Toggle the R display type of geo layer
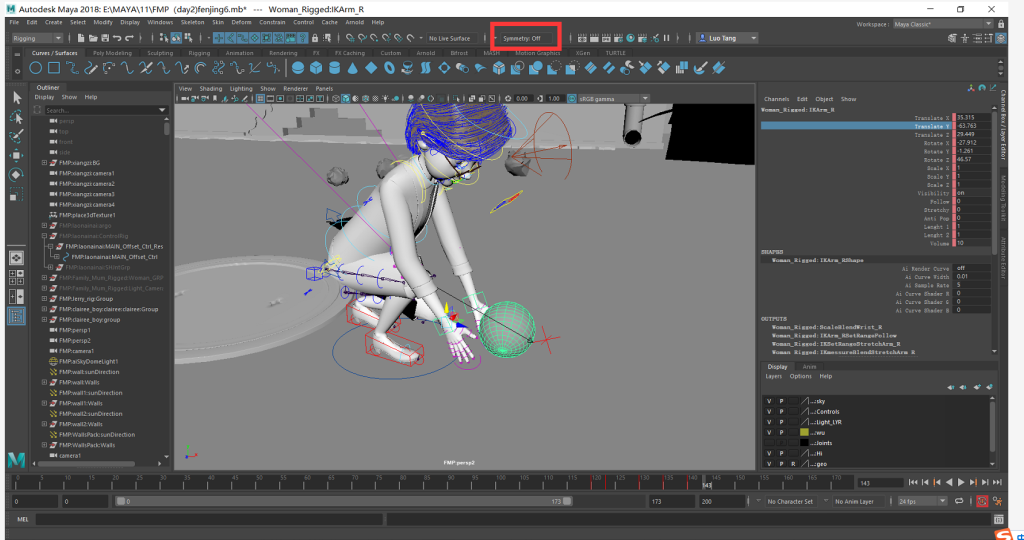The image size is (1024, 540). [793, 464]
